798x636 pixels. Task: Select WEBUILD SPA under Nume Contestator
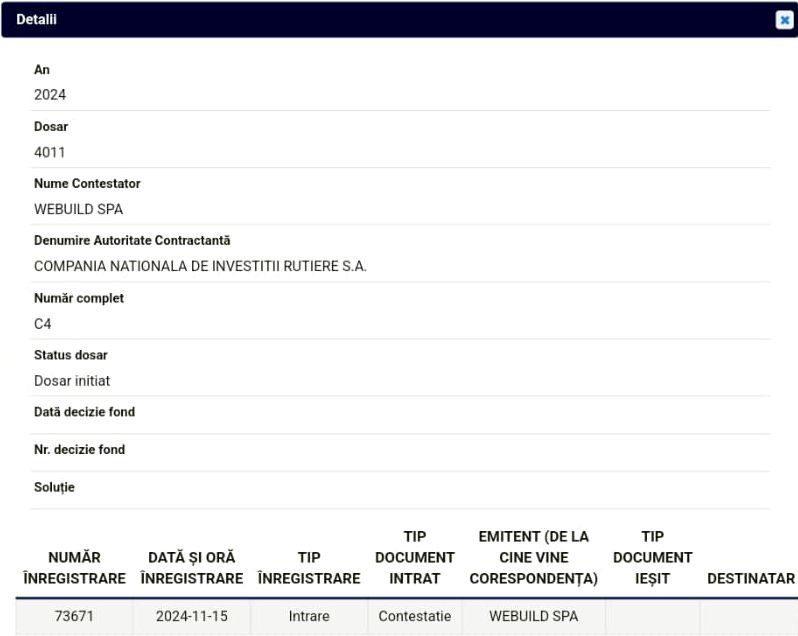79,209
